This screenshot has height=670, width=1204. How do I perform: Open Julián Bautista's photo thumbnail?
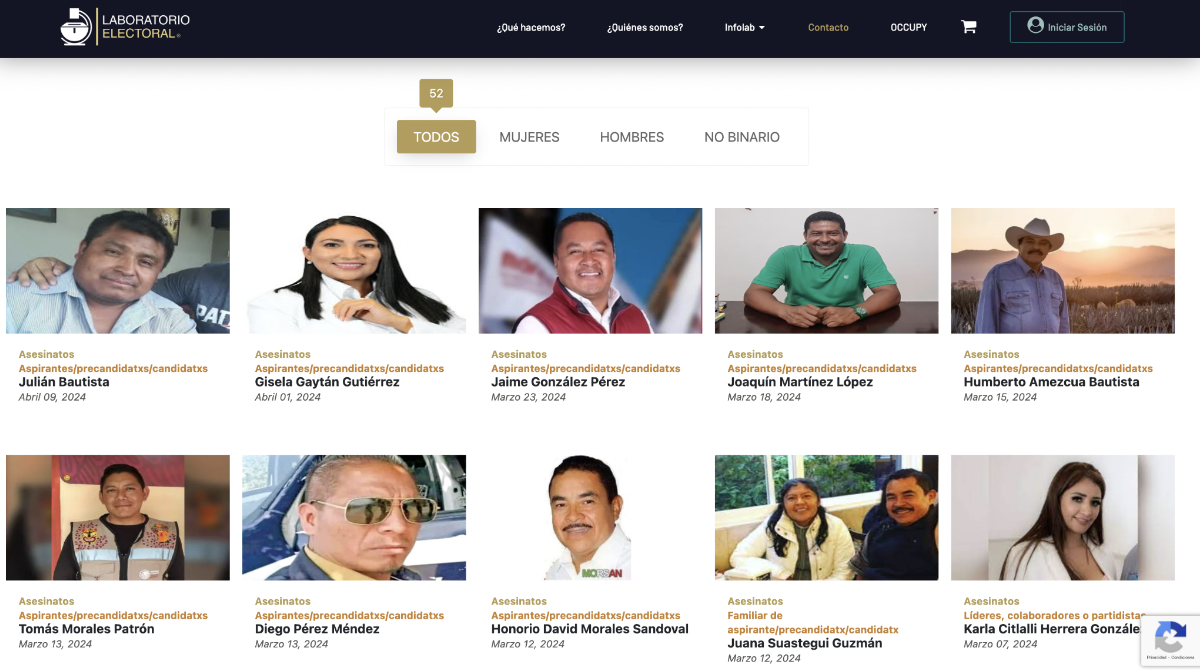pyautogui.click(x=118, y=271)
